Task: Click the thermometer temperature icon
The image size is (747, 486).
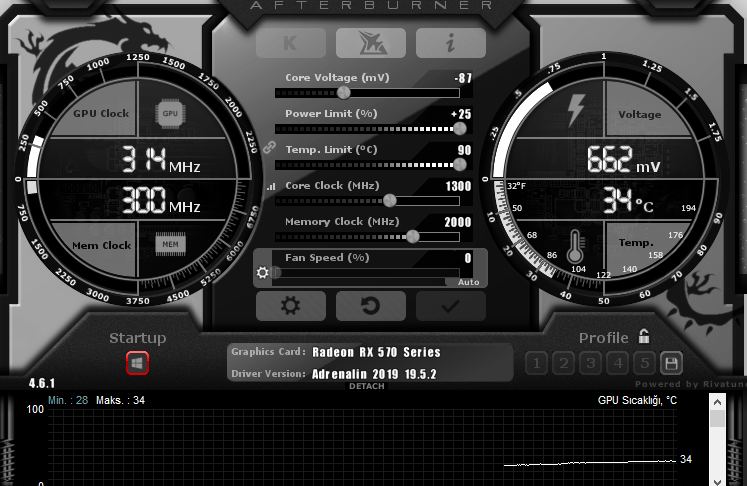Action: [575, 246]
